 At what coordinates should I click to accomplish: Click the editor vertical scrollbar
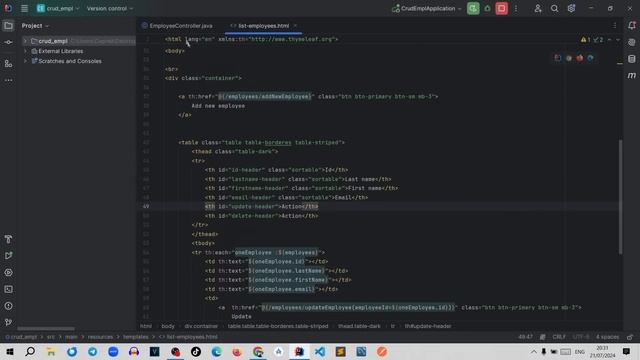pyautogui.click(x=620, y=197)
